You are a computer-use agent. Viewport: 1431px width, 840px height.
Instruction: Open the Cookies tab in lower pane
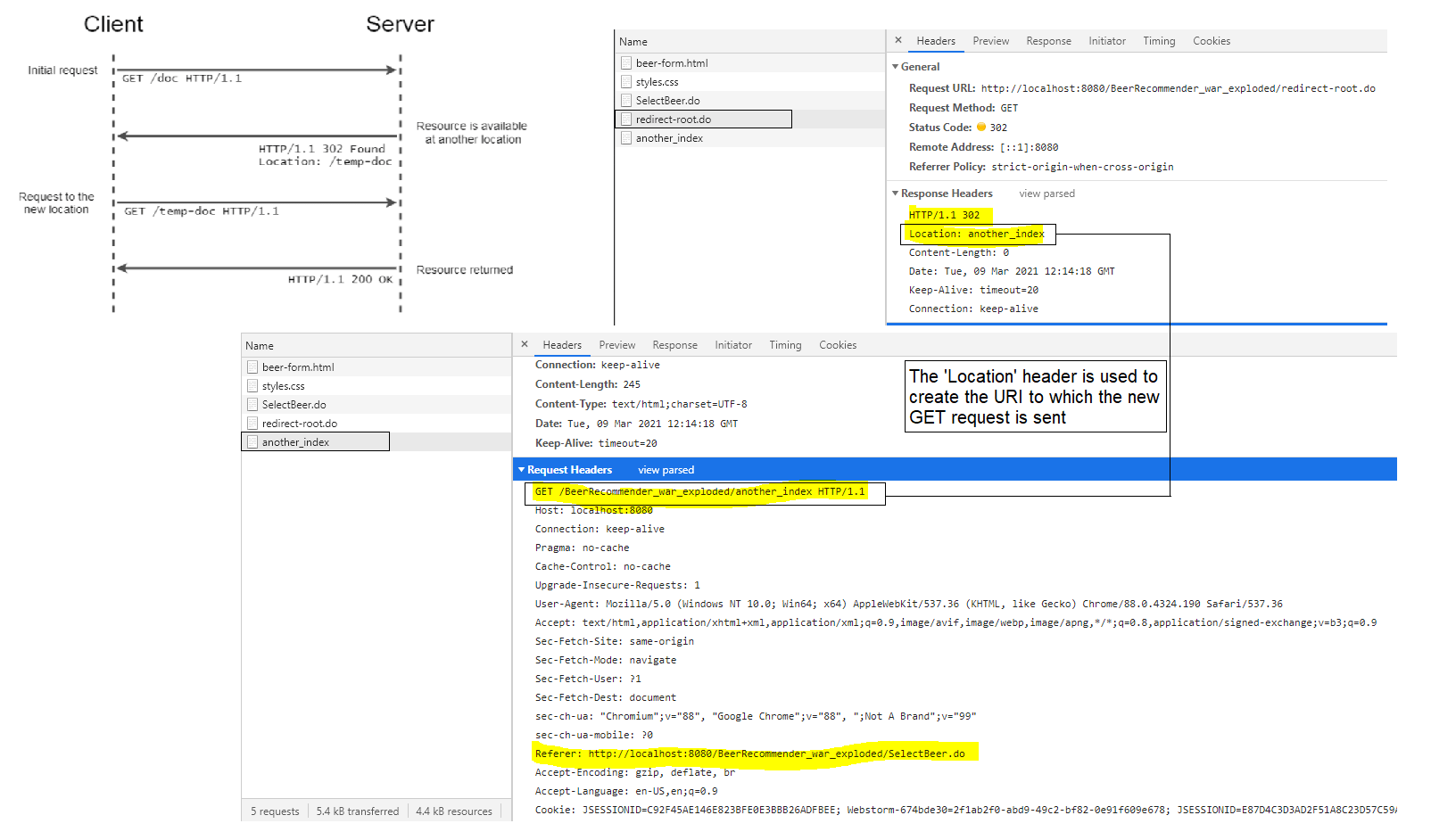coord(837,344)
